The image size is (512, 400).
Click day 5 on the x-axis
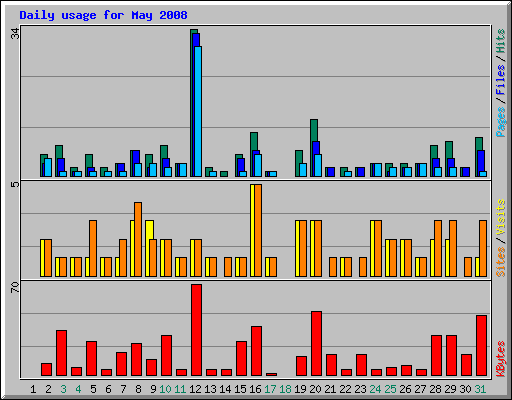click(x=93, y=389)
